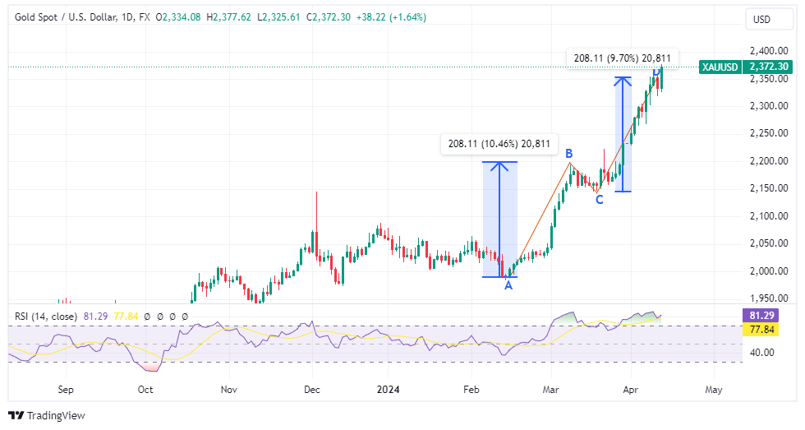Image resolution: width=805 pixels, height=430 pixels.
Task: Click the 81.29 value in RSI legend
Action: coord(95,317)
